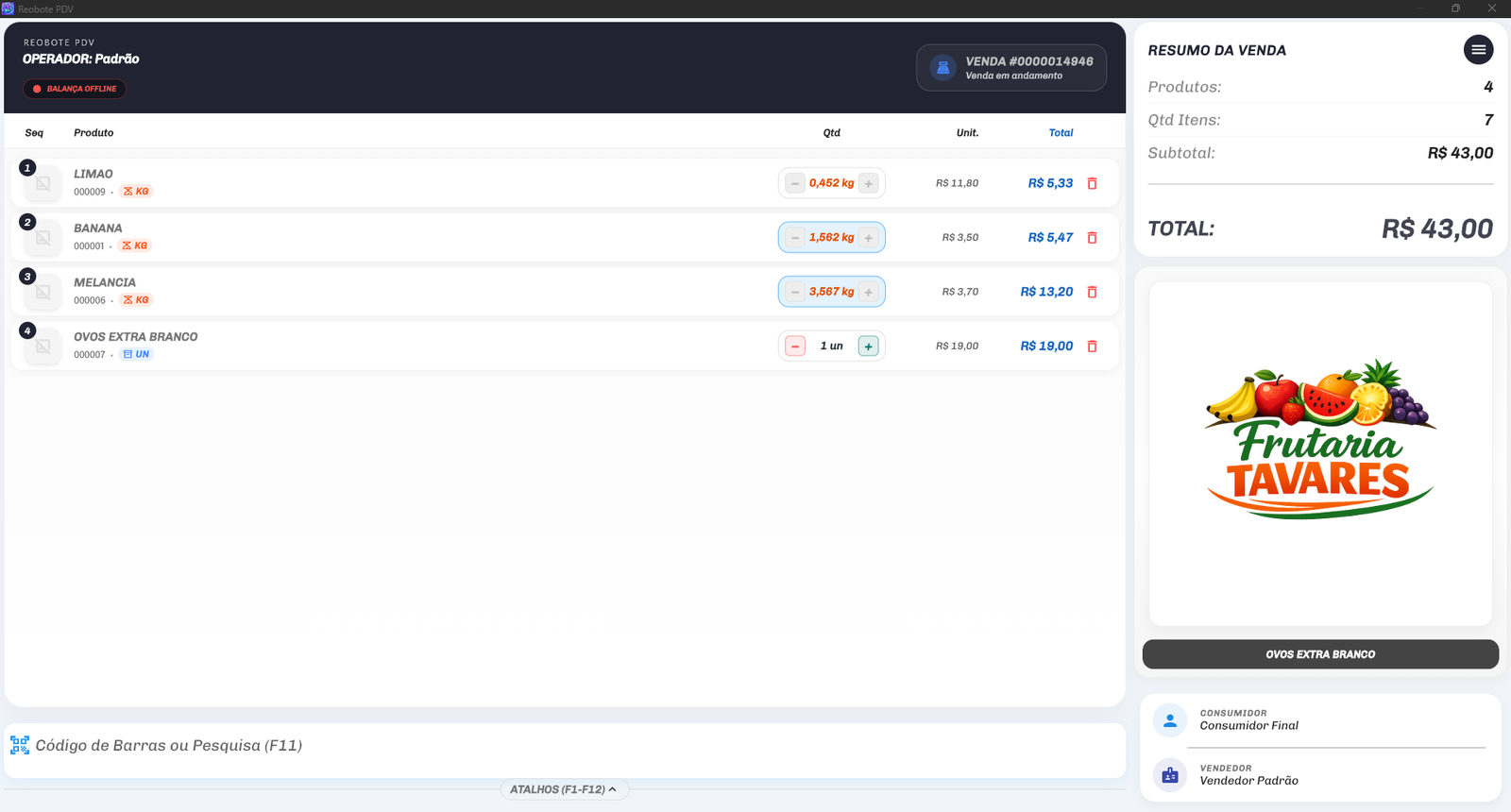This screenshot has height=812, width=1511.
Task: Click the BANANA product image placeholder
Action: pos(43,238)
